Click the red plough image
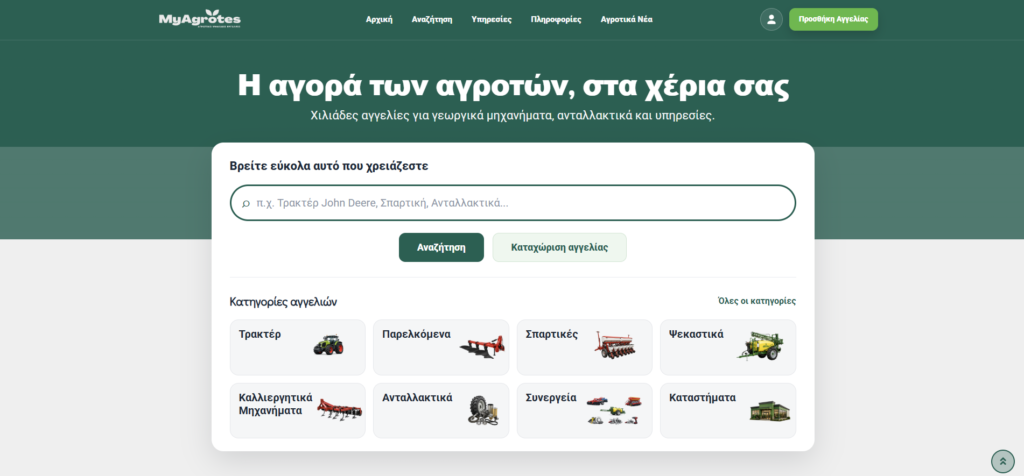1024x476 pixels. [x=482, y=347]
